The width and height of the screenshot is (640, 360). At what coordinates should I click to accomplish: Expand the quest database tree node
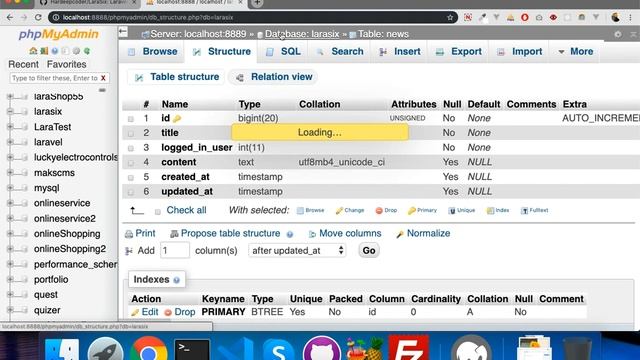click(10, 295)
